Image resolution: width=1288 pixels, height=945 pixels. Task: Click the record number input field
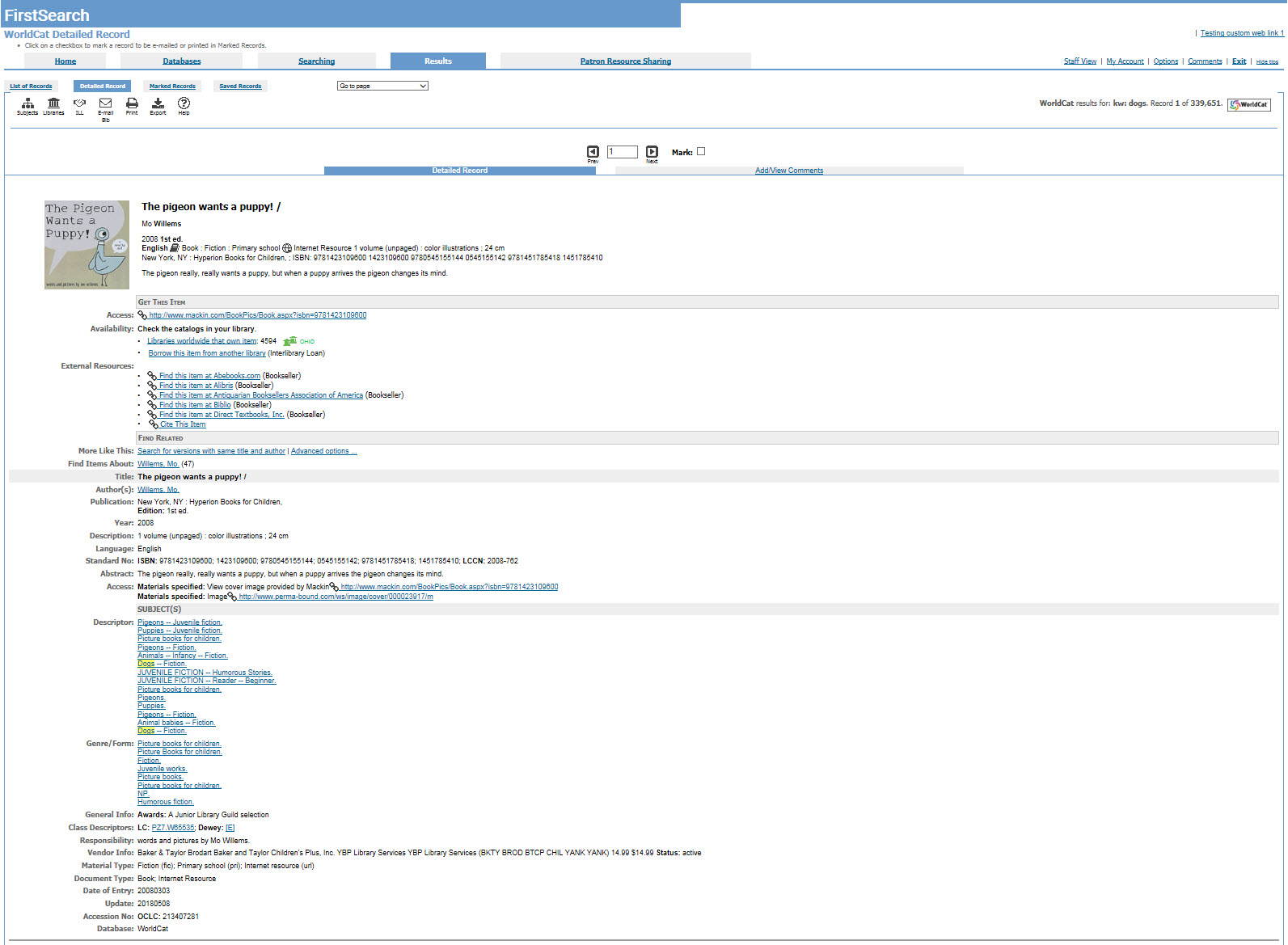[622, 152]
